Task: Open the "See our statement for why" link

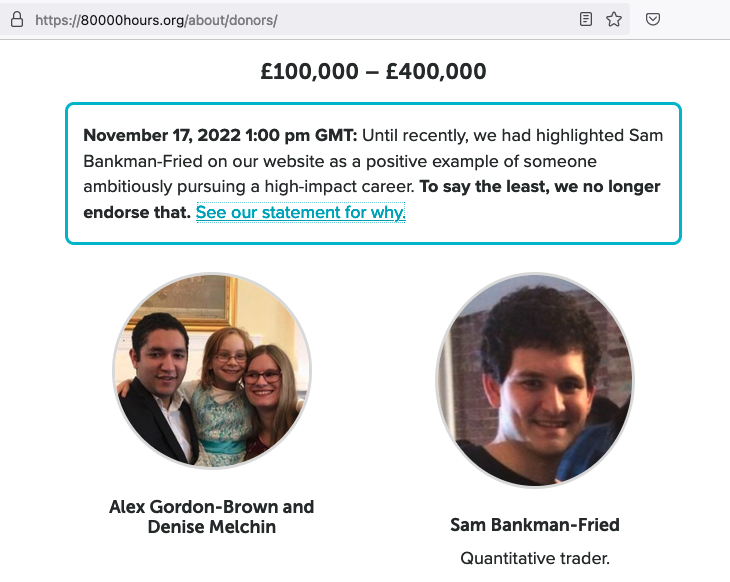Action: [300, 212]
